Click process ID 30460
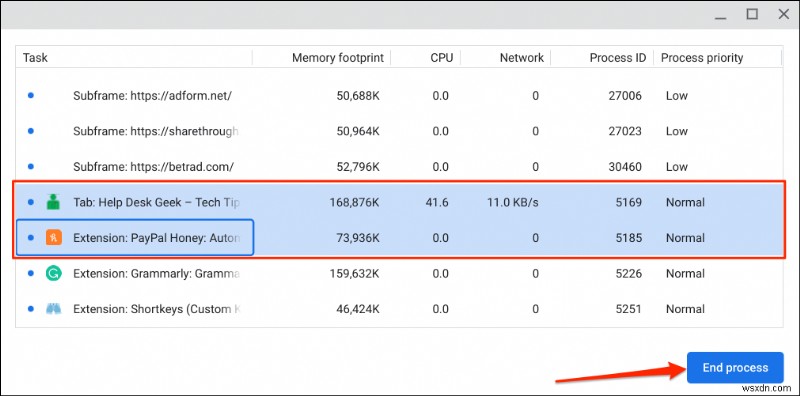This screenshot has width=800, height=396. pyautogui.click(x=625, y=167)
